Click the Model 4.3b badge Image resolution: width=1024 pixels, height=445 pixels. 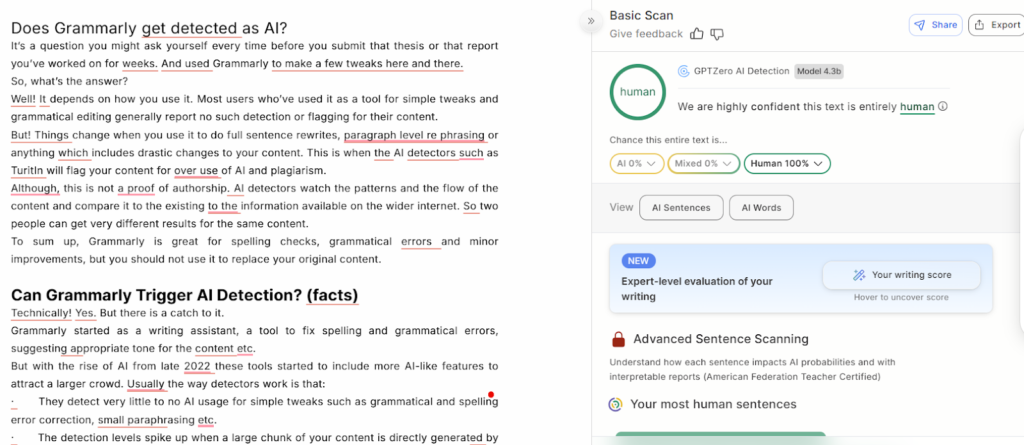pyautogui.click(x=818, y=71)
